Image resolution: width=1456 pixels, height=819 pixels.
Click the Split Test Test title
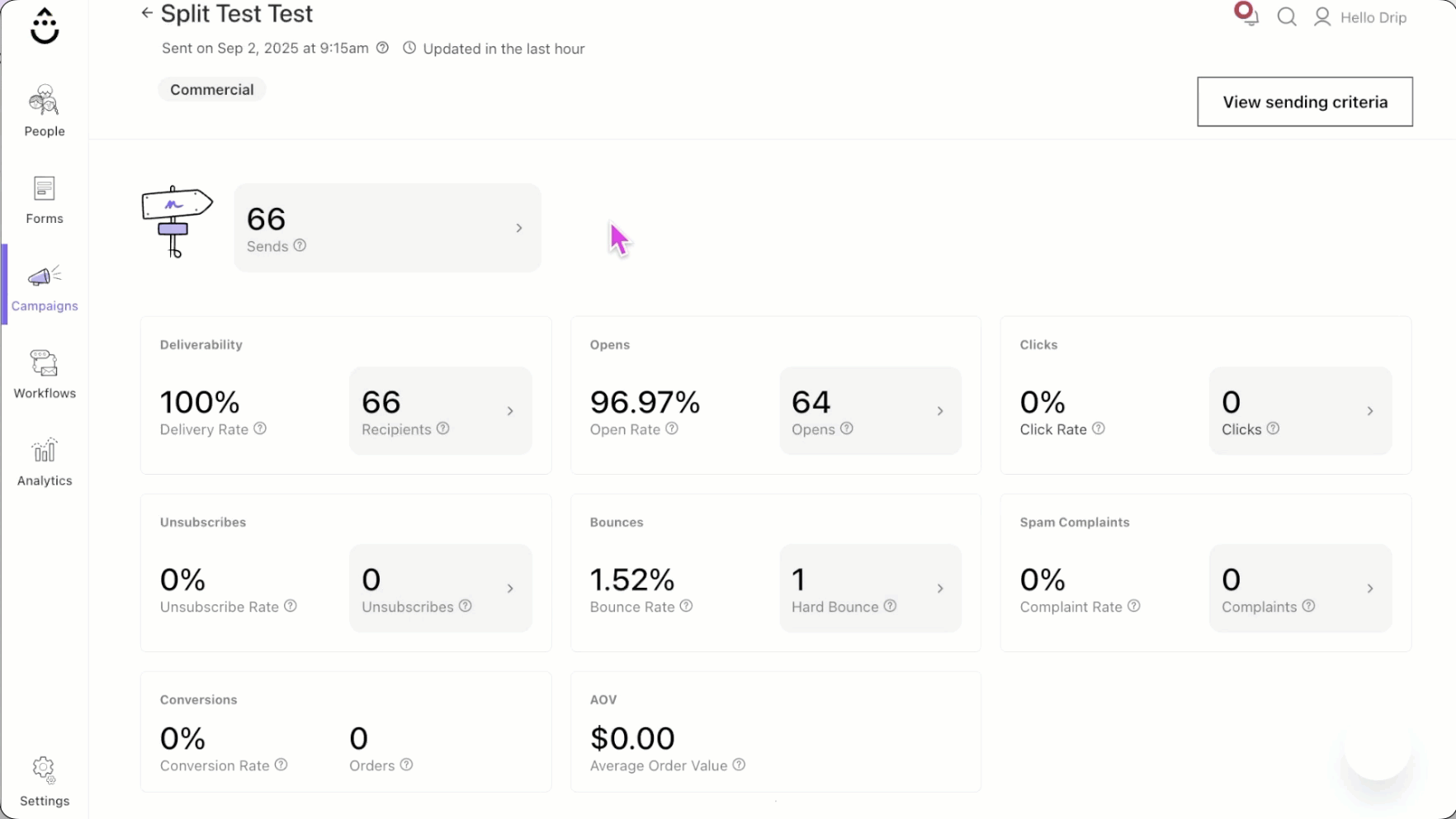coord(237,14)
